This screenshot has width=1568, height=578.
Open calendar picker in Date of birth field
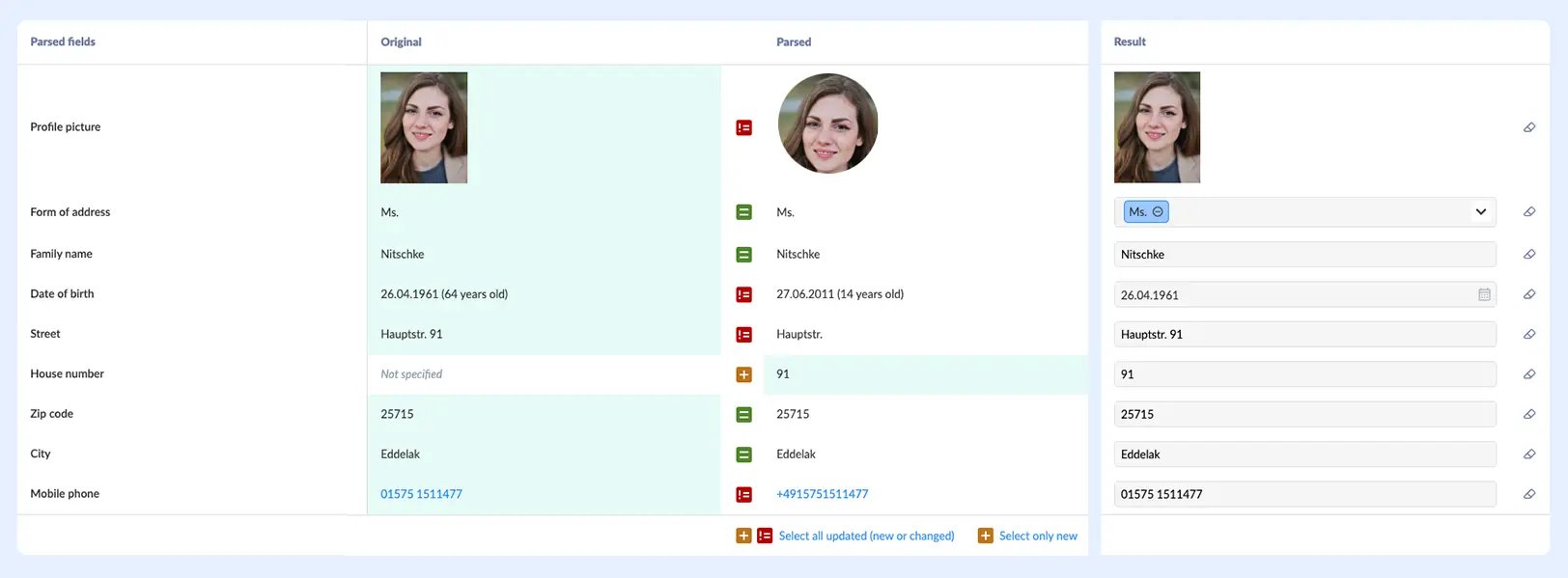(x=1484, y=294)
